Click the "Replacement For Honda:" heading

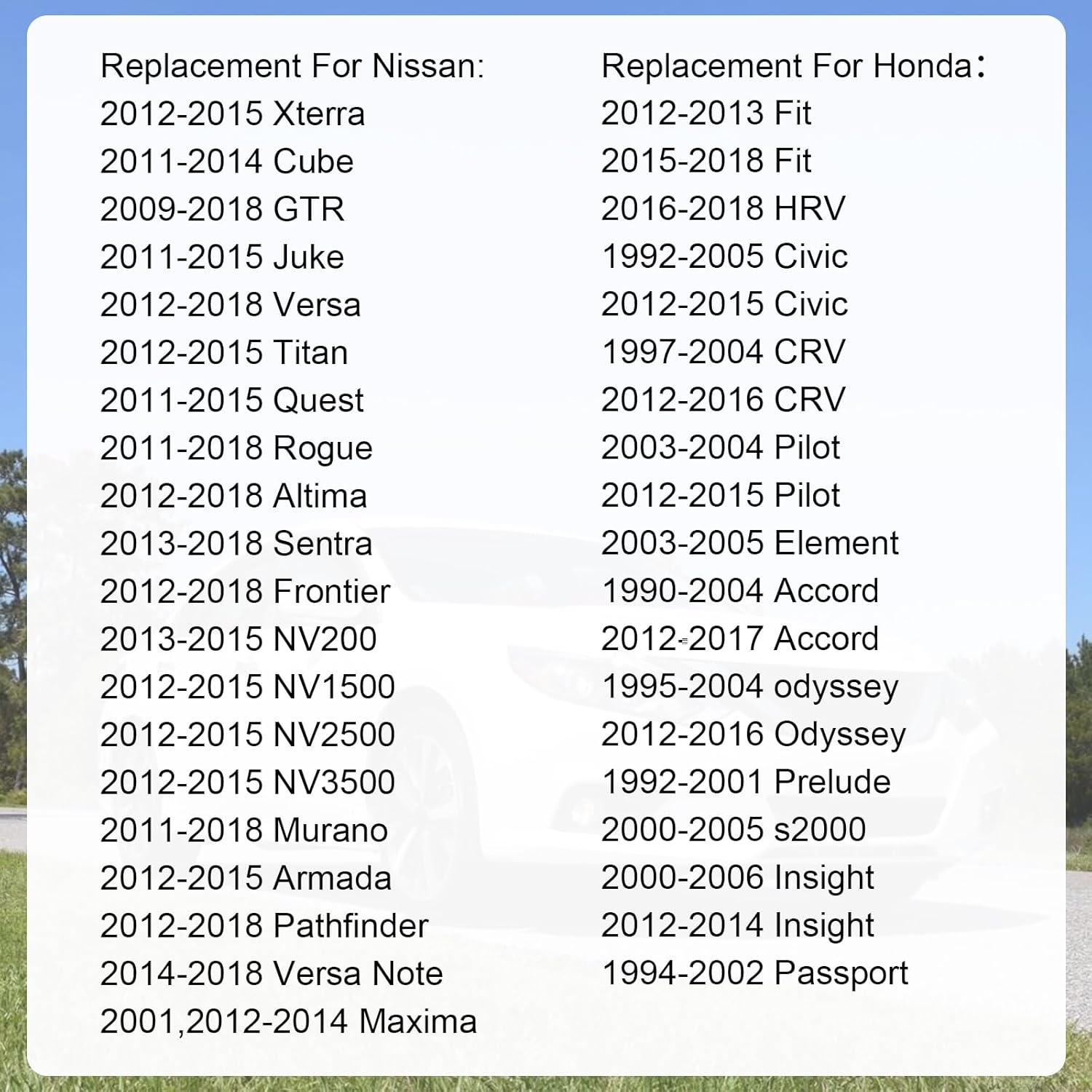(x=793, y=66)
